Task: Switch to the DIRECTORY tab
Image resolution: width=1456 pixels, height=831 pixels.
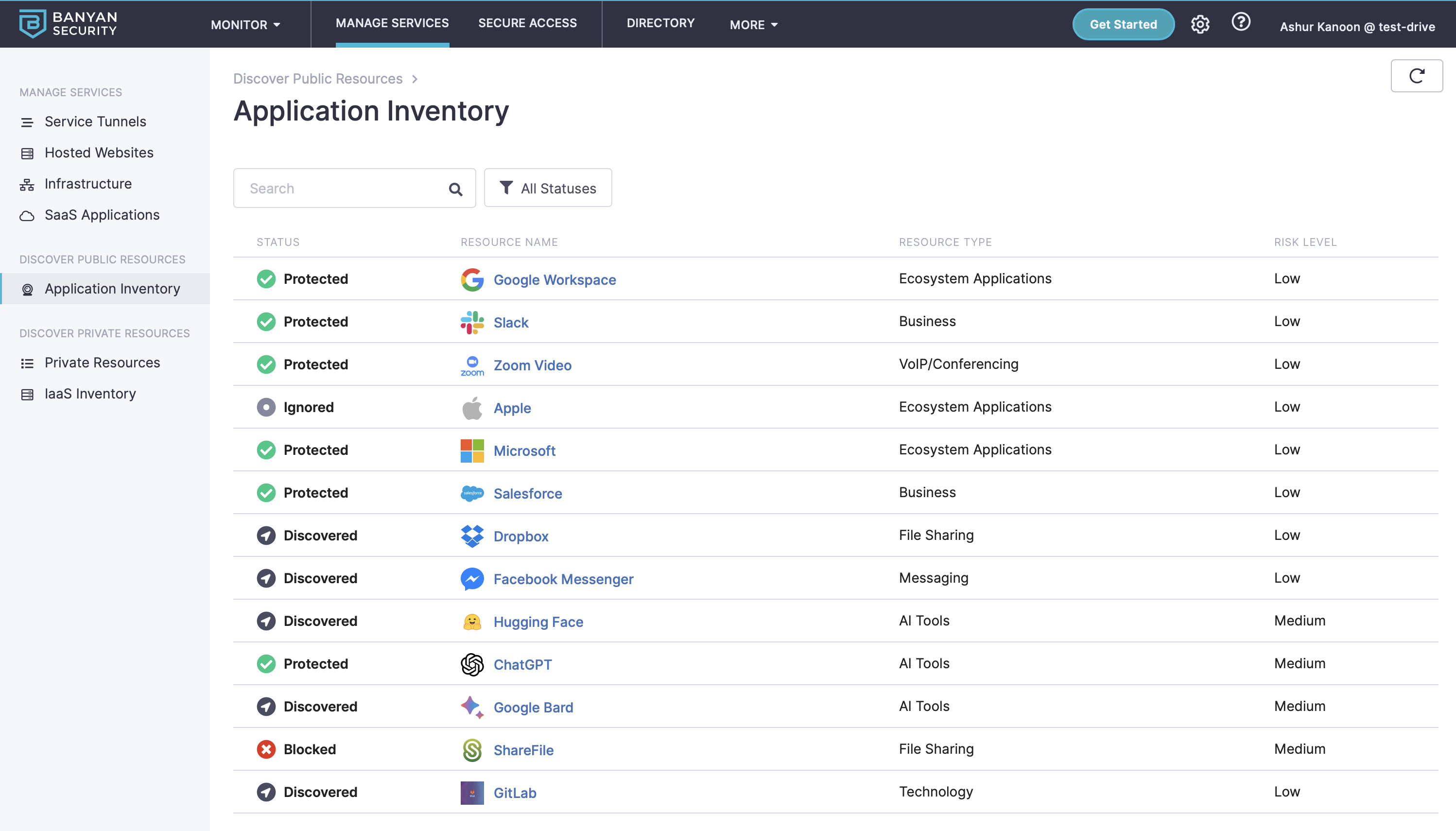Action: coord(660,23)
